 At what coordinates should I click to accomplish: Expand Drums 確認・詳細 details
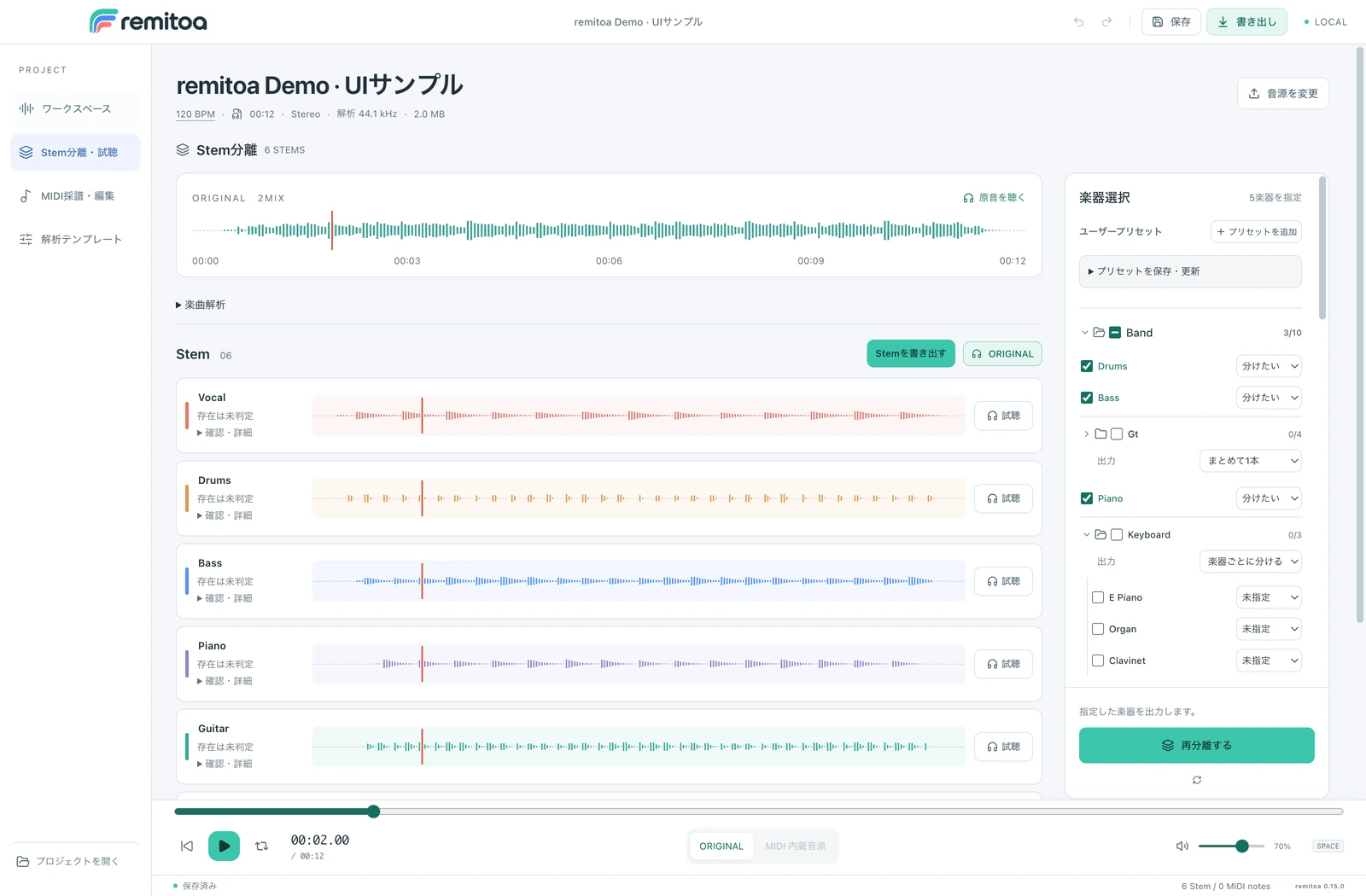pos(225,515)
